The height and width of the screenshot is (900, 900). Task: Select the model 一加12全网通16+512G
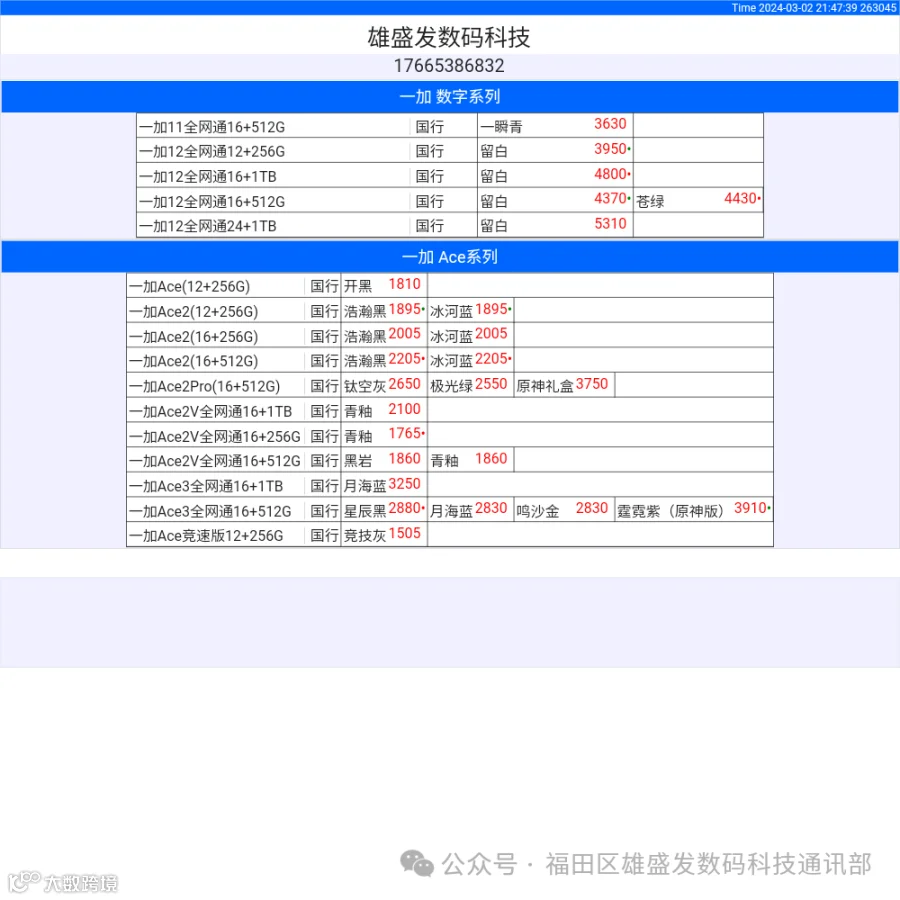point(212,201)
